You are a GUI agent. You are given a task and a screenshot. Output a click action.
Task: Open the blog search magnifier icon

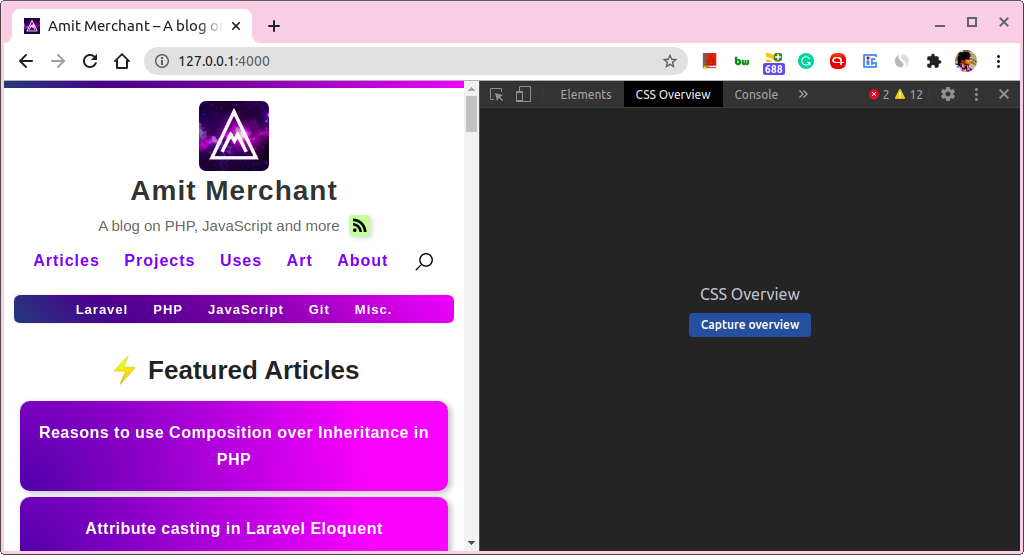(424, 261)
